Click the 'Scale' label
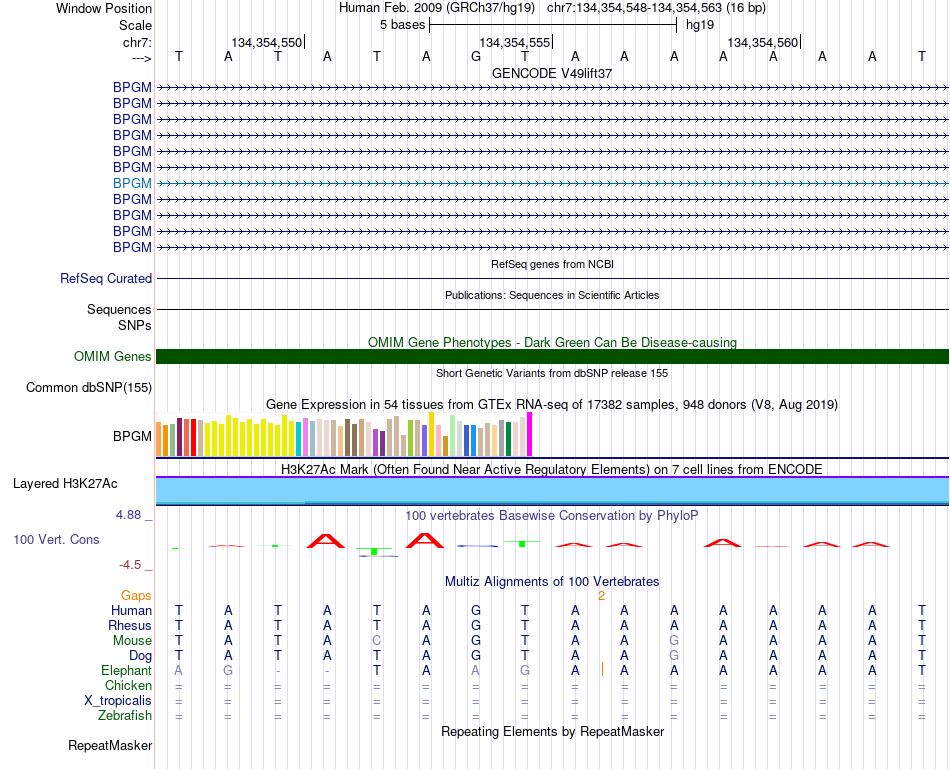Screen dimensions: 950x769 click(x=136, y=25)
